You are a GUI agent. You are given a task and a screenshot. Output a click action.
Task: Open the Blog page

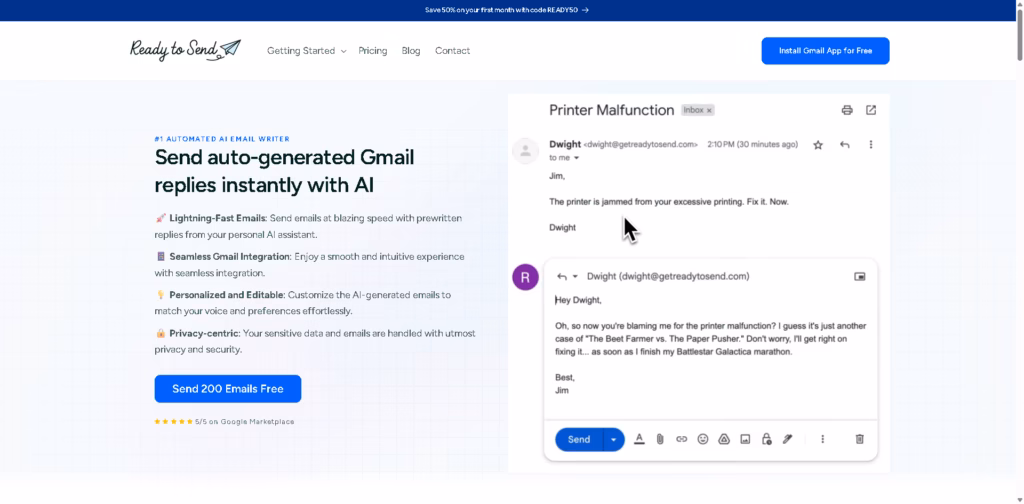tap(411, 51)
